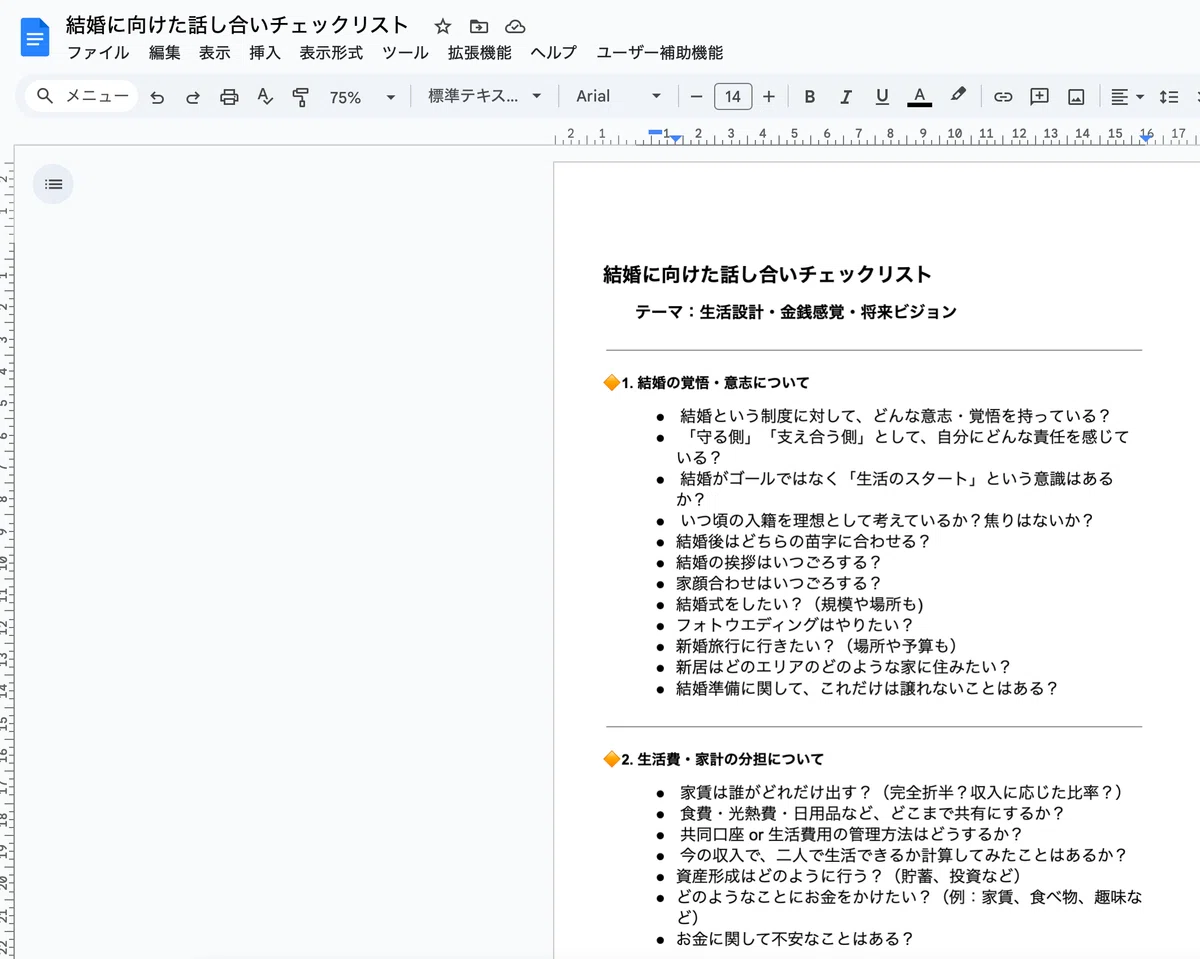Click the heading 結婚に向けた話し合いチェックリスト in document
Screen dimensions: 1200x959
click(x=767, y=274)
